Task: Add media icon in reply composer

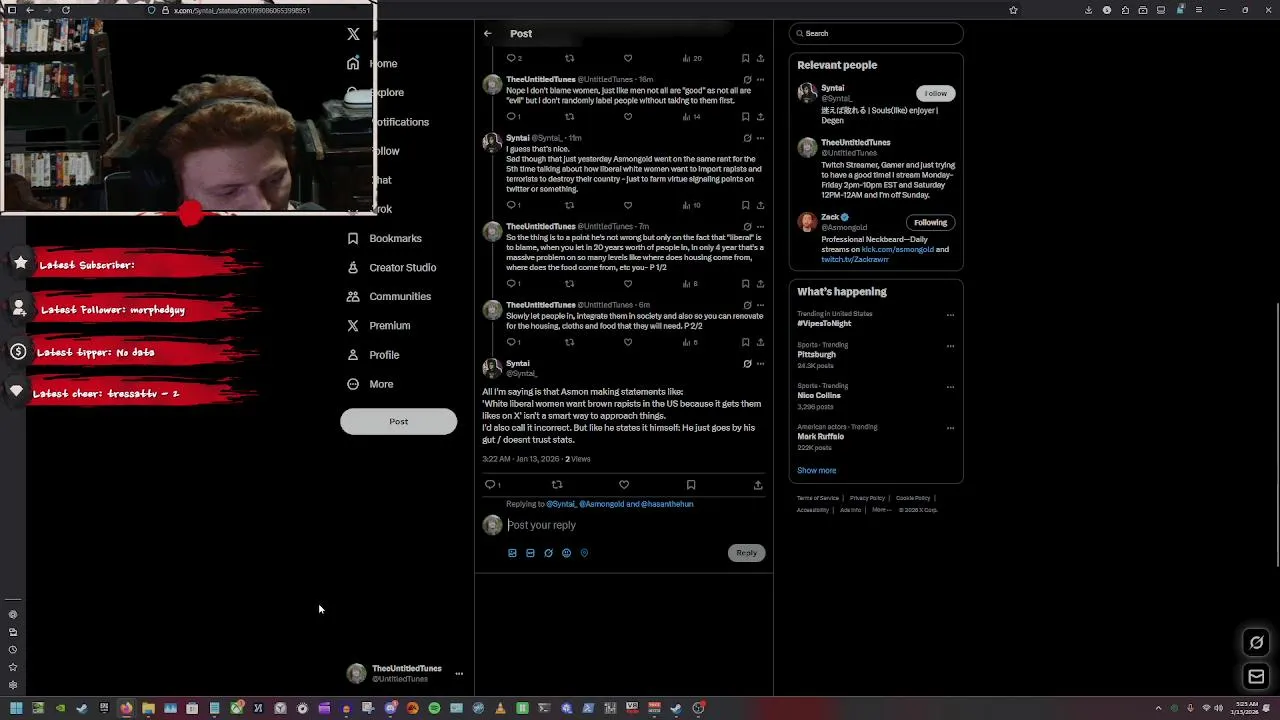Action: (512, 553)
